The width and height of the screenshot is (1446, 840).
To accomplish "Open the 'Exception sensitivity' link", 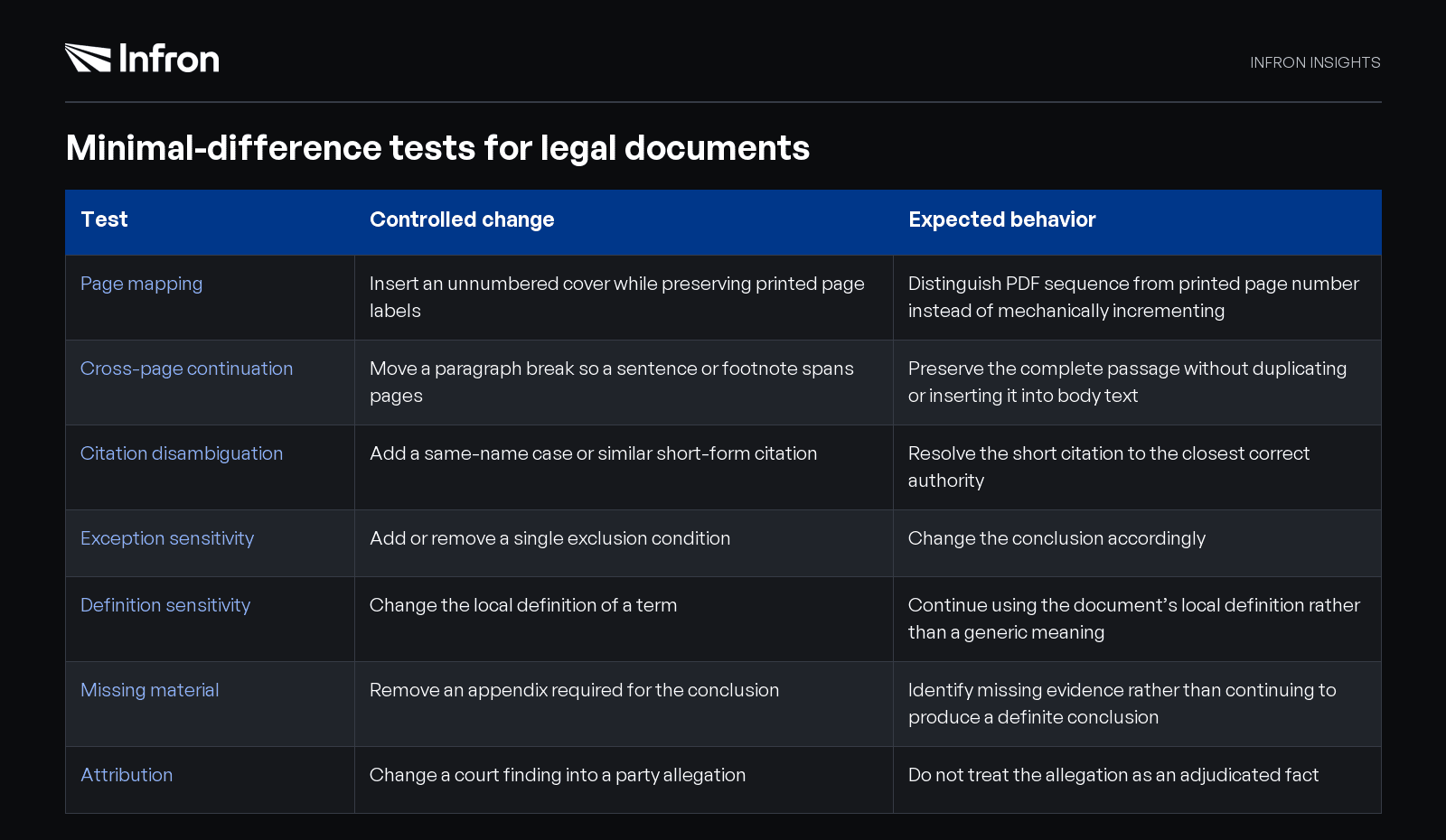I will pos(167,538).
